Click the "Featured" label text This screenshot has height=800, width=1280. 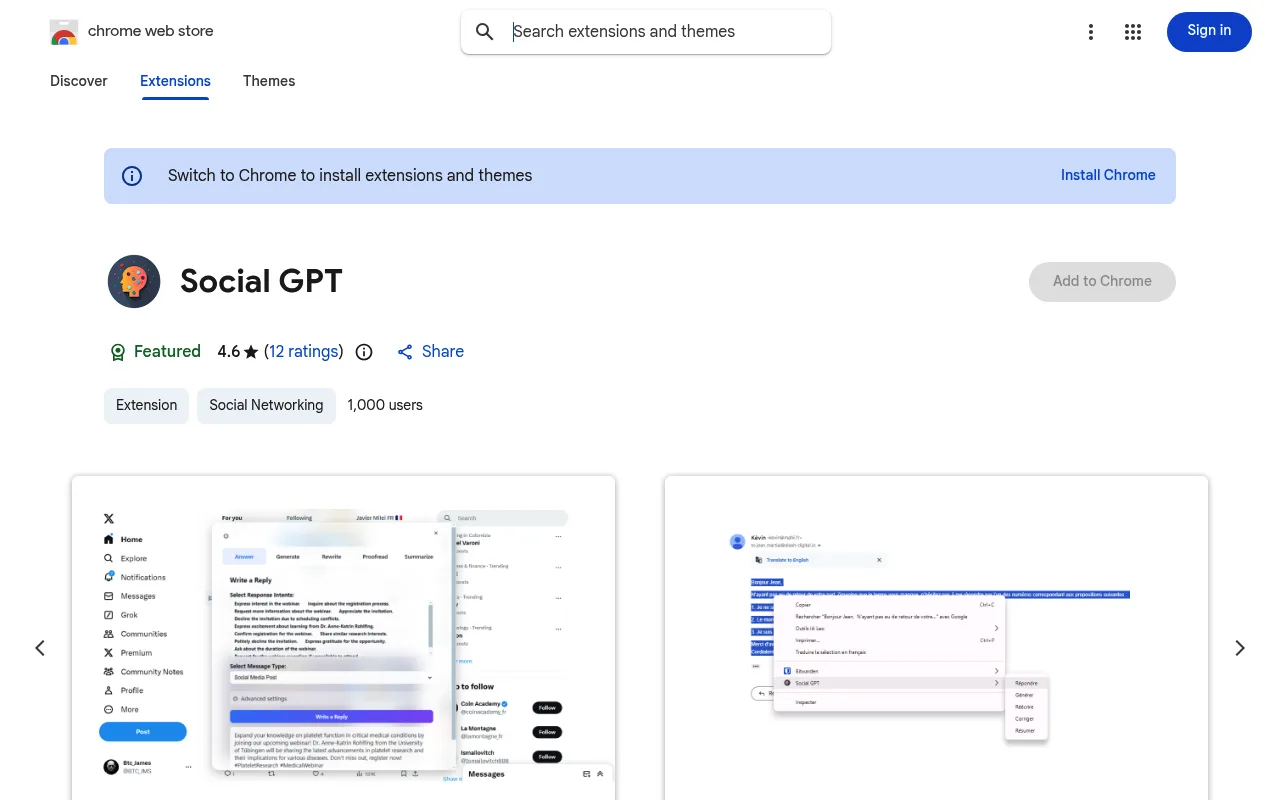click(167, 352)
